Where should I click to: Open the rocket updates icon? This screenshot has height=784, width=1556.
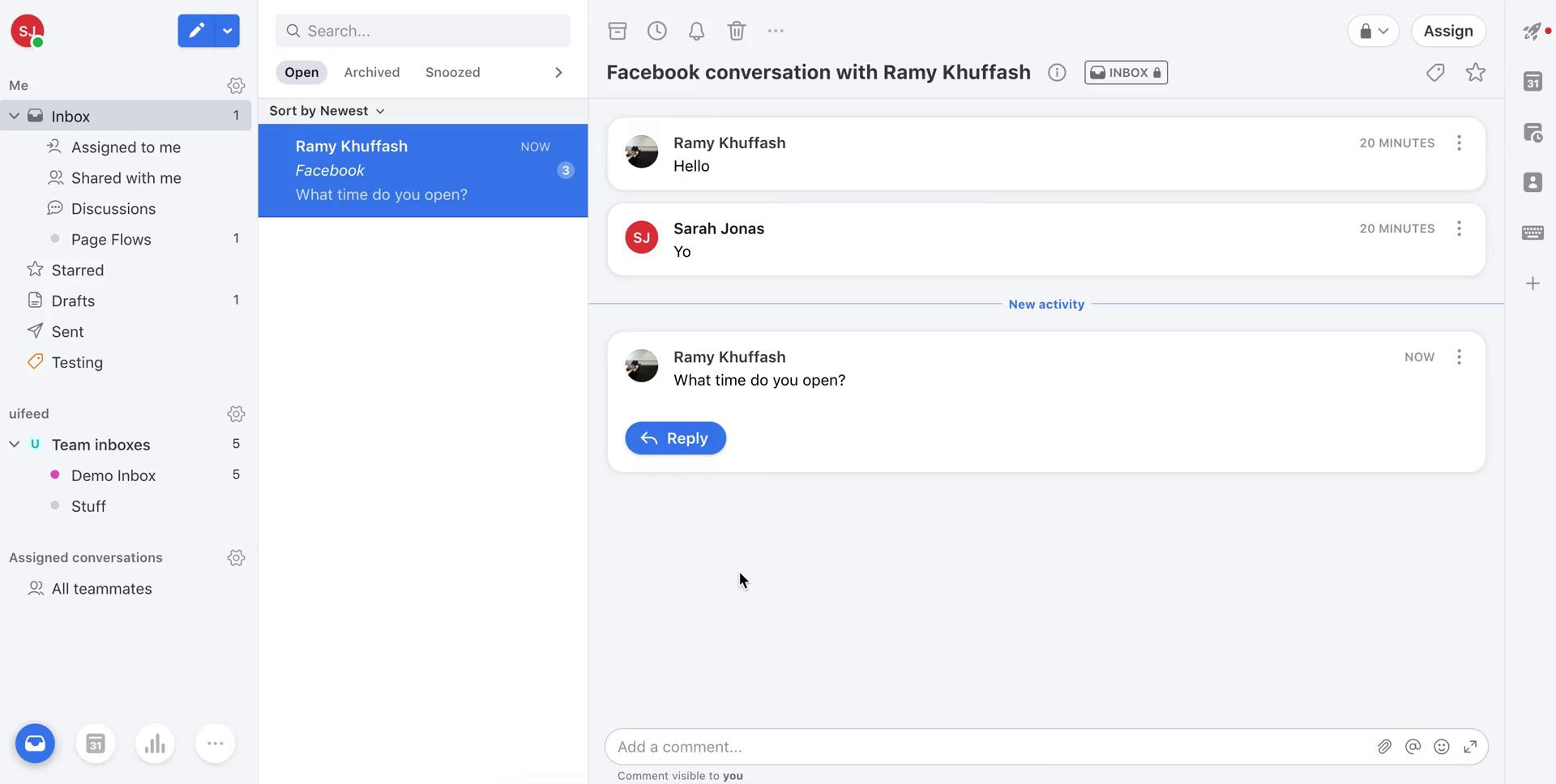tap(1532, 31)
